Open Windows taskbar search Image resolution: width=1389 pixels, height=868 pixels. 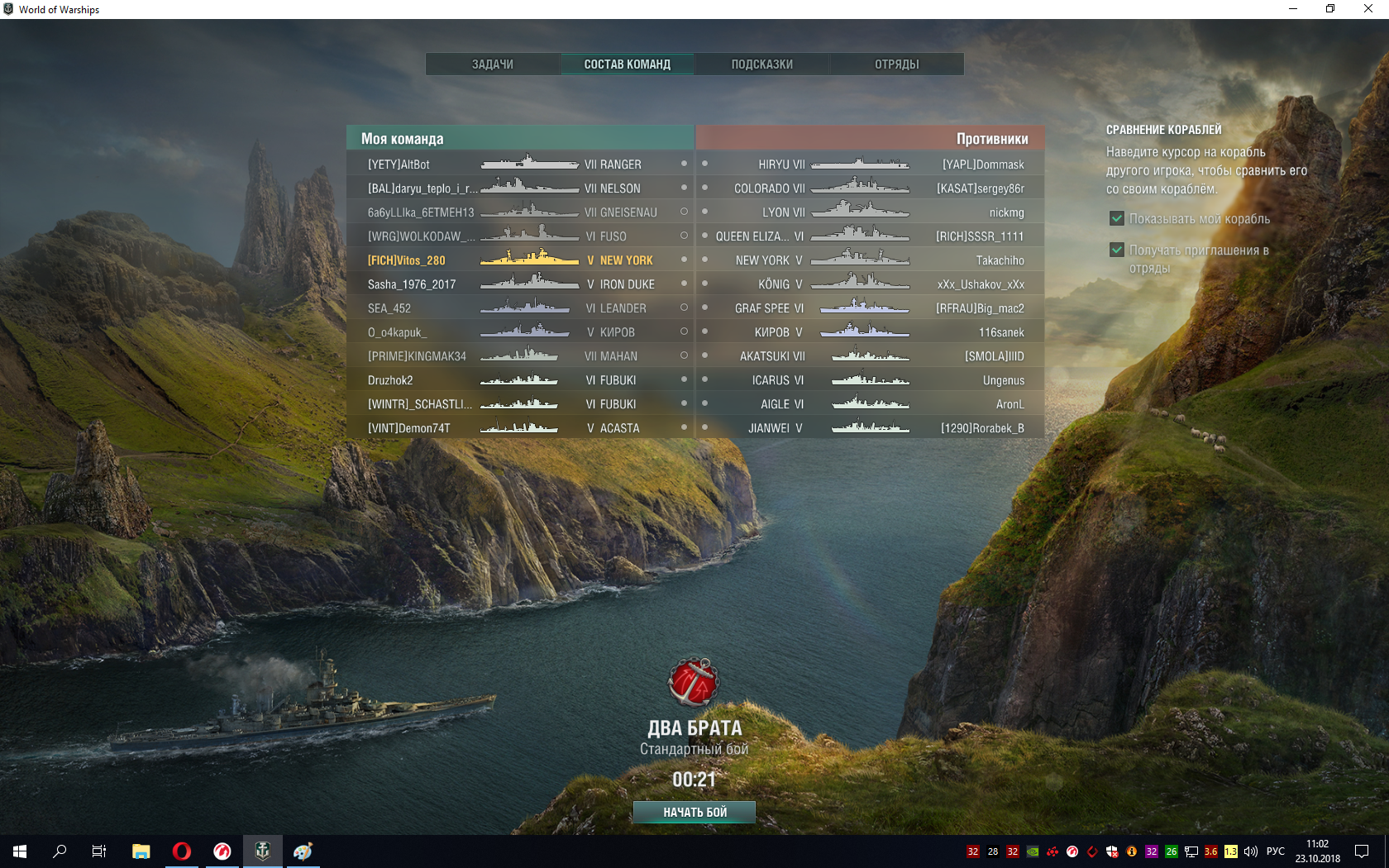tap(60, 851)
